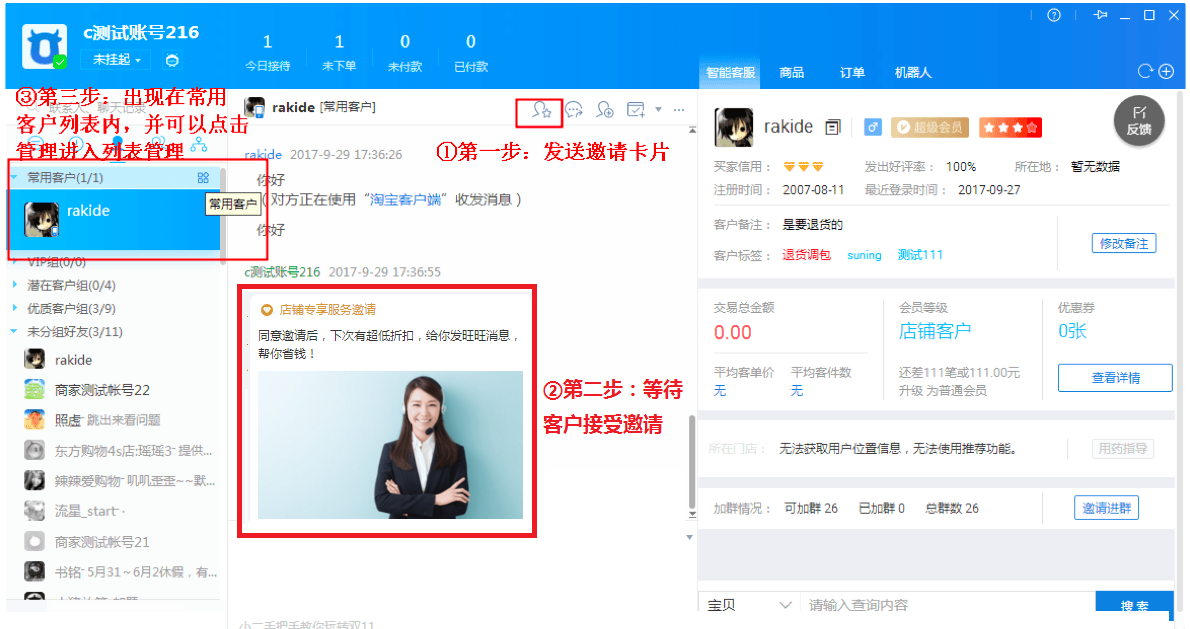Expand the 潜在客户组(0/4) group
This screenshot has width=1190, height=629.
pos(14,285)
